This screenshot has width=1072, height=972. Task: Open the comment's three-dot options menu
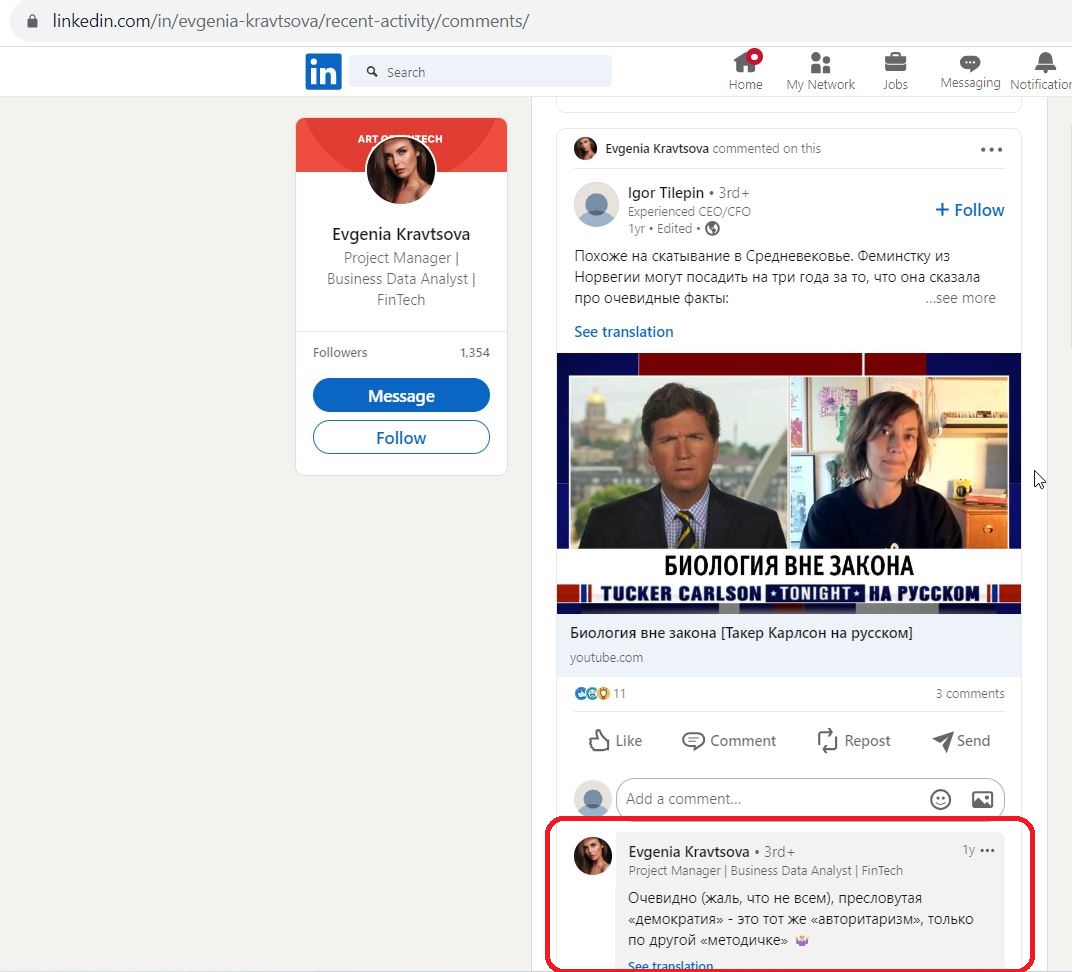[x=987, y=850]
